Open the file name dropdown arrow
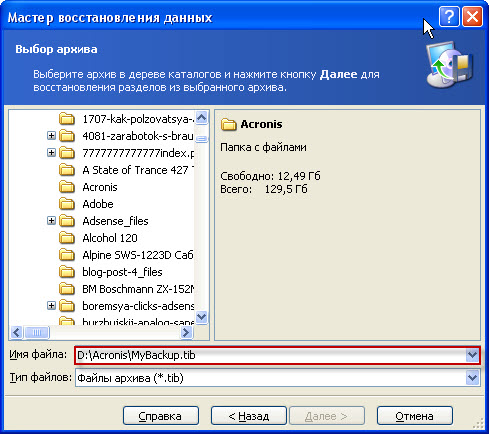489x434 pixels. tap(472, 355)
